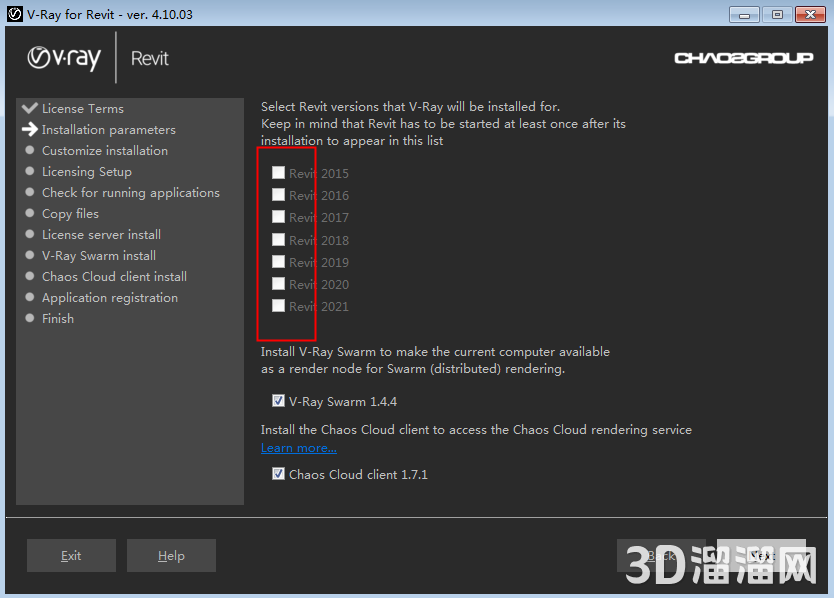The width and height of the screenshot is (834, 598).
Task: Click the checkmark icon beside License Terms
Action: coord(29,108)
